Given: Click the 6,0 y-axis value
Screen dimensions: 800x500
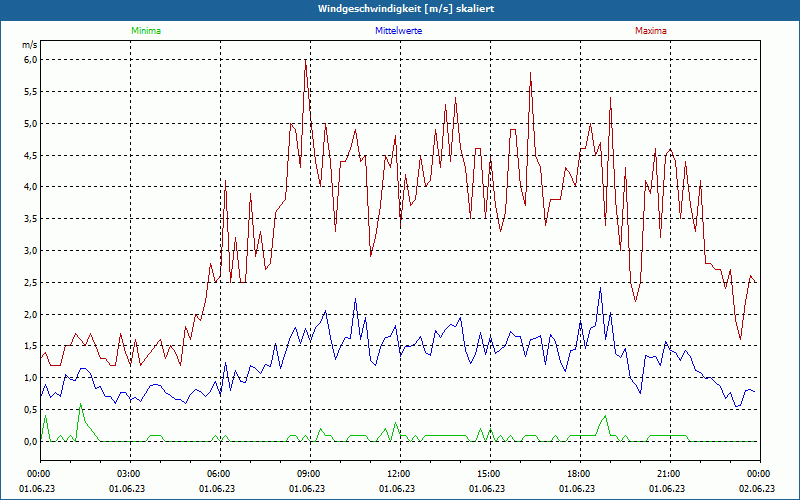Looking at the screenshot, I should point(30,60).
